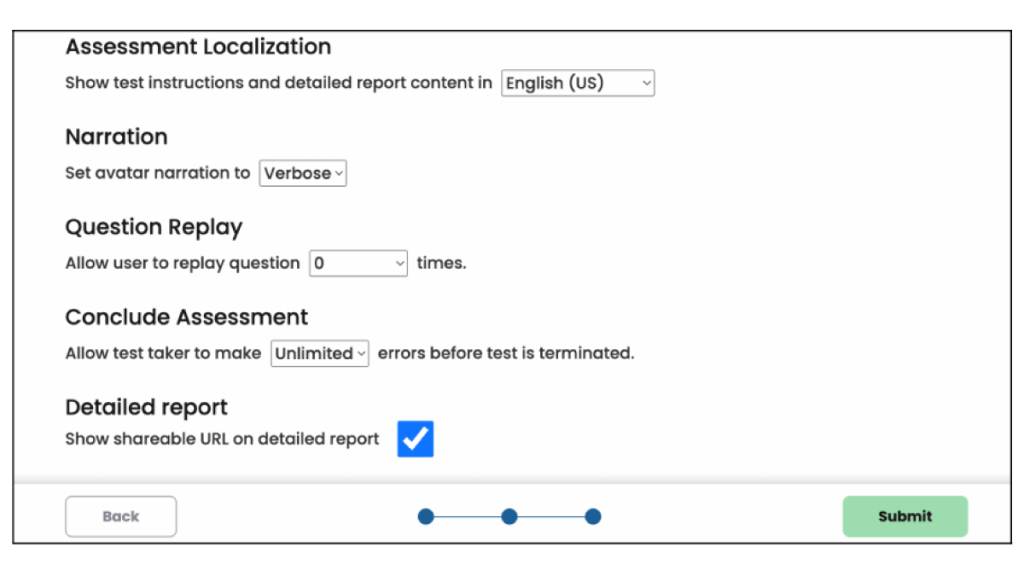Open the English (US) language dropdown
Screen dimensions: 1024x576
577,83
